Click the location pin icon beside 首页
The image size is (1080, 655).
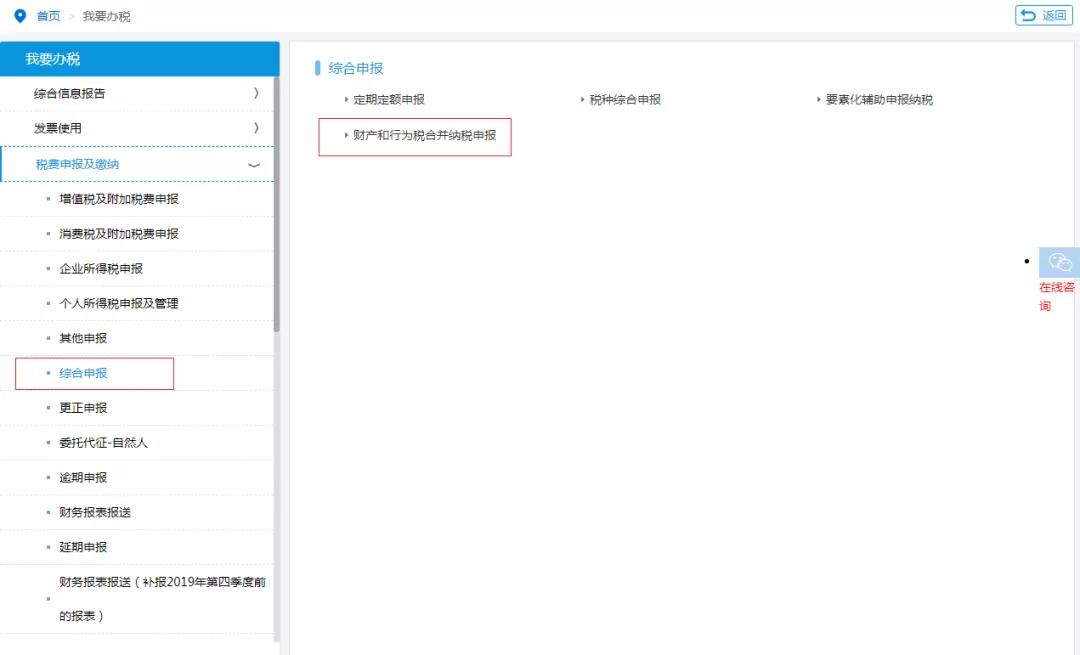[19, 16]
